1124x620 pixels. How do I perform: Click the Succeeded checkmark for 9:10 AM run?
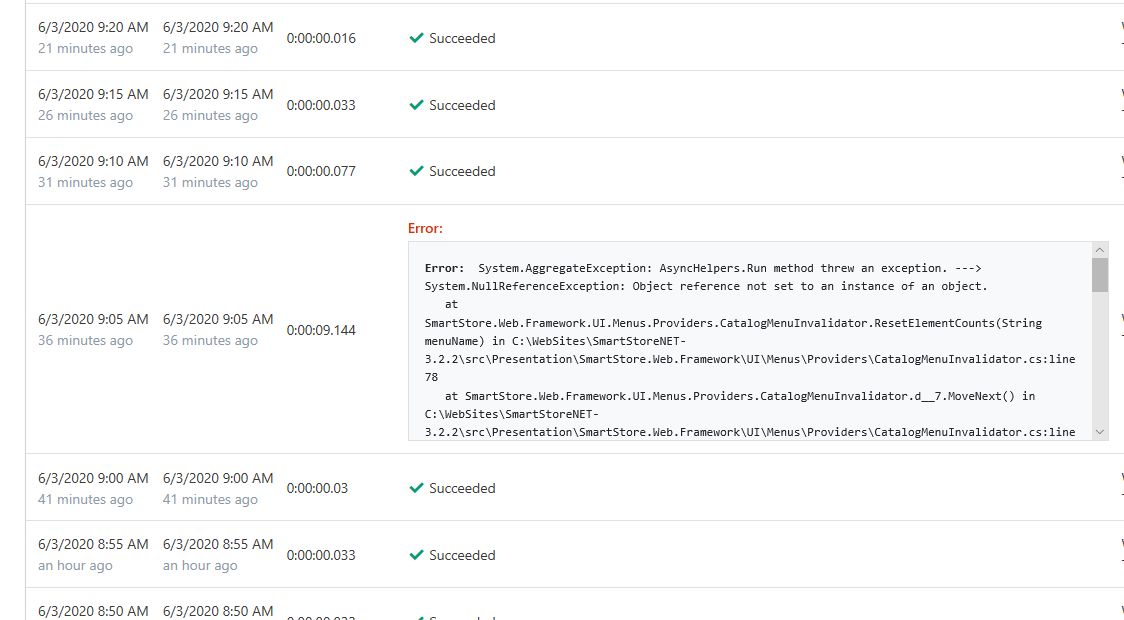pyautogui.click(x=416, y=171)
